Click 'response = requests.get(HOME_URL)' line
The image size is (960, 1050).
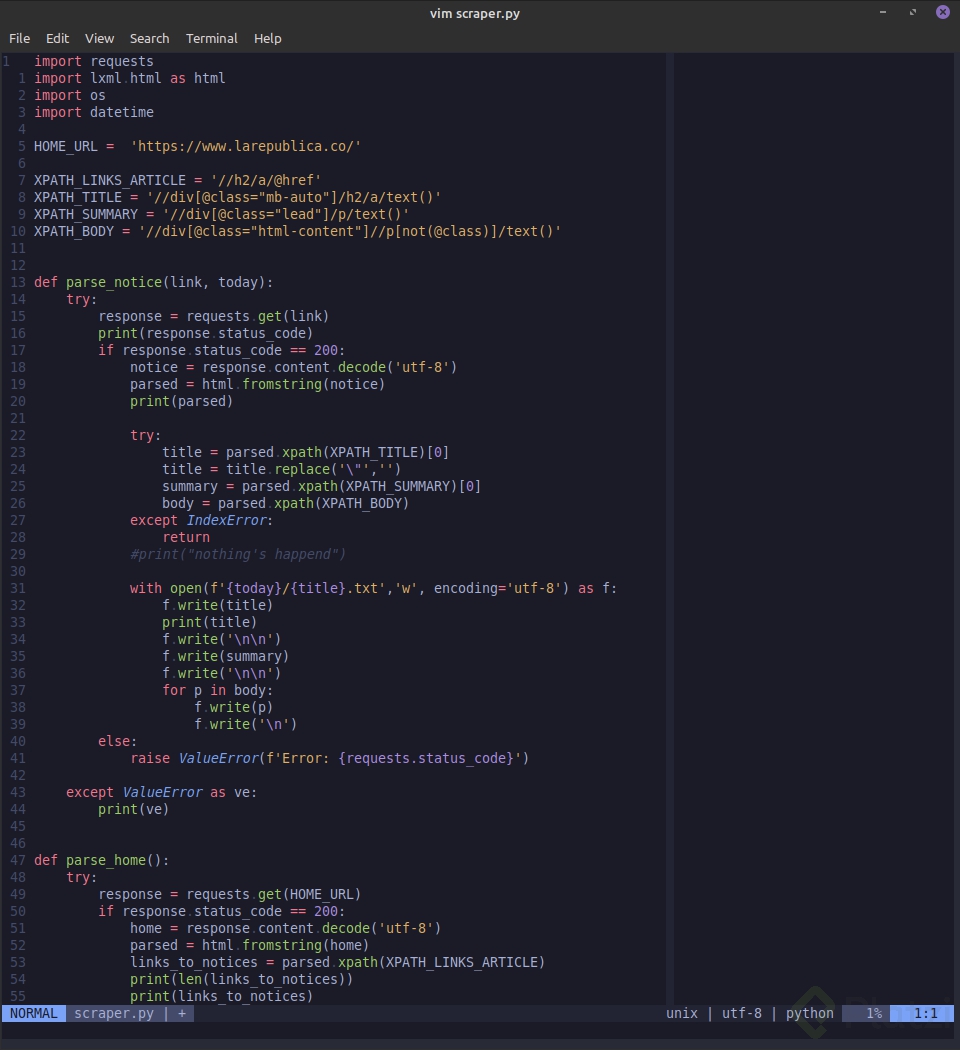230,895
